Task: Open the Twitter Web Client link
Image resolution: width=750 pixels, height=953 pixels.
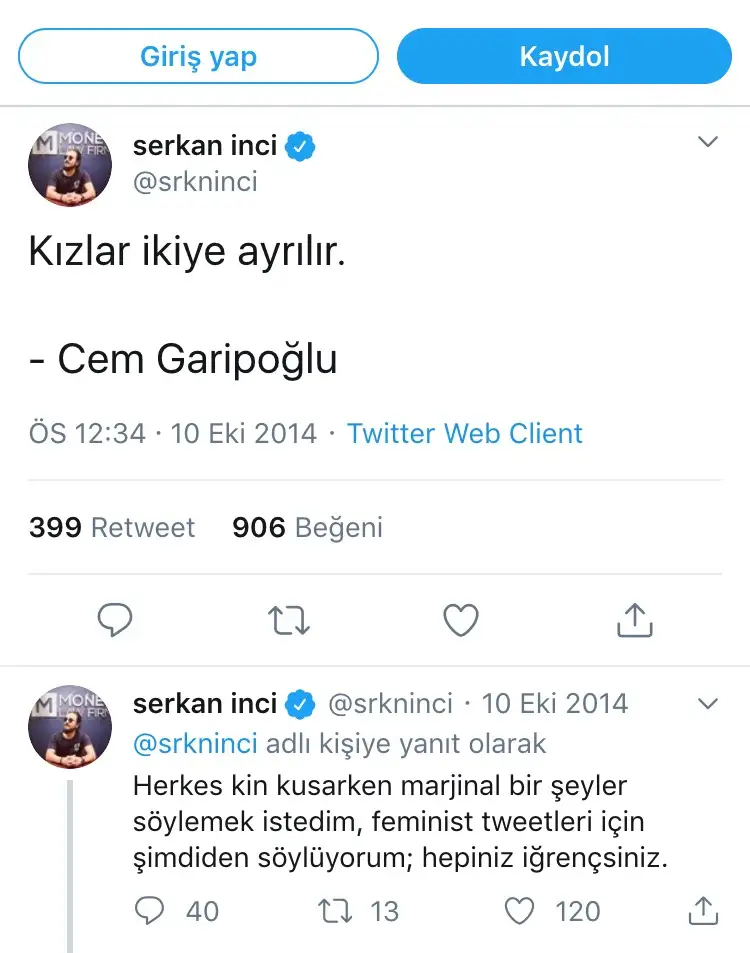Action: (x=464, y=434)
